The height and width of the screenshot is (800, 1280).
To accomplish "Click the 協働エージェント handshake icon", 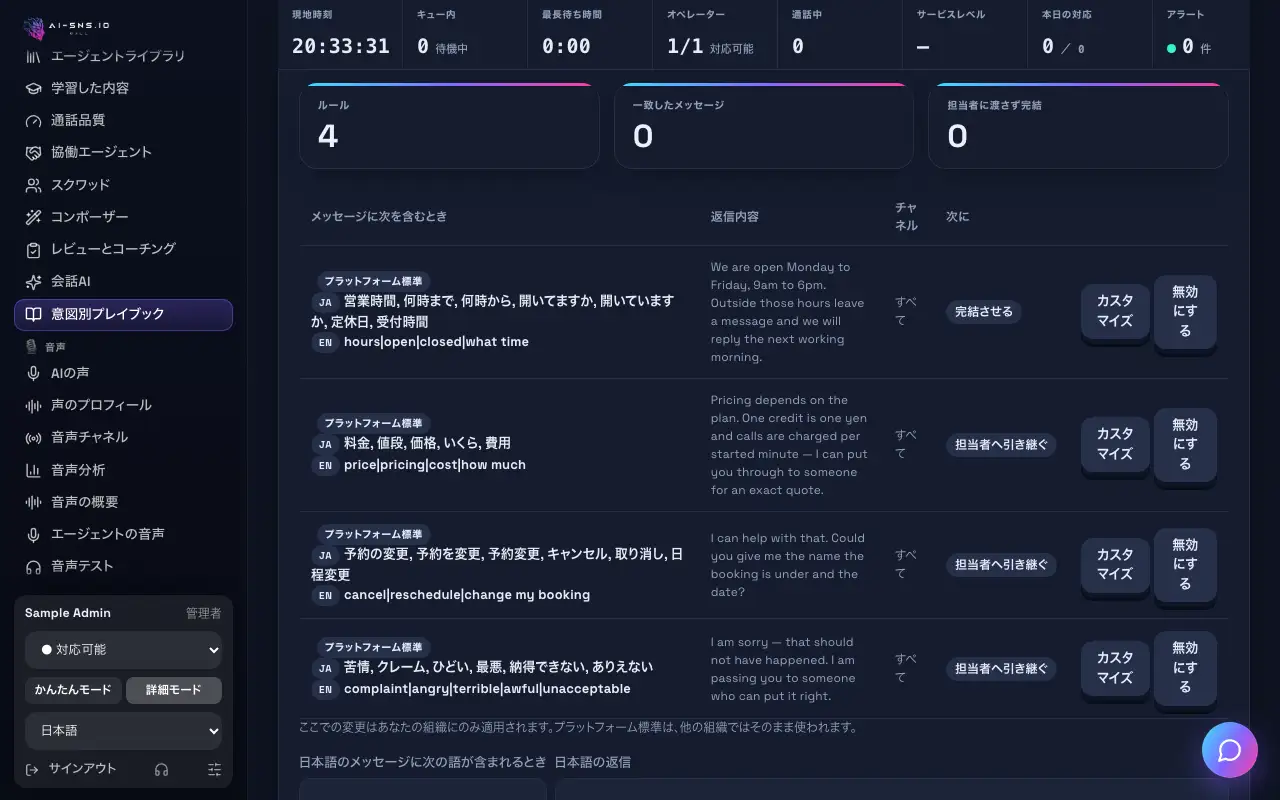I will [x=33, y=152].
